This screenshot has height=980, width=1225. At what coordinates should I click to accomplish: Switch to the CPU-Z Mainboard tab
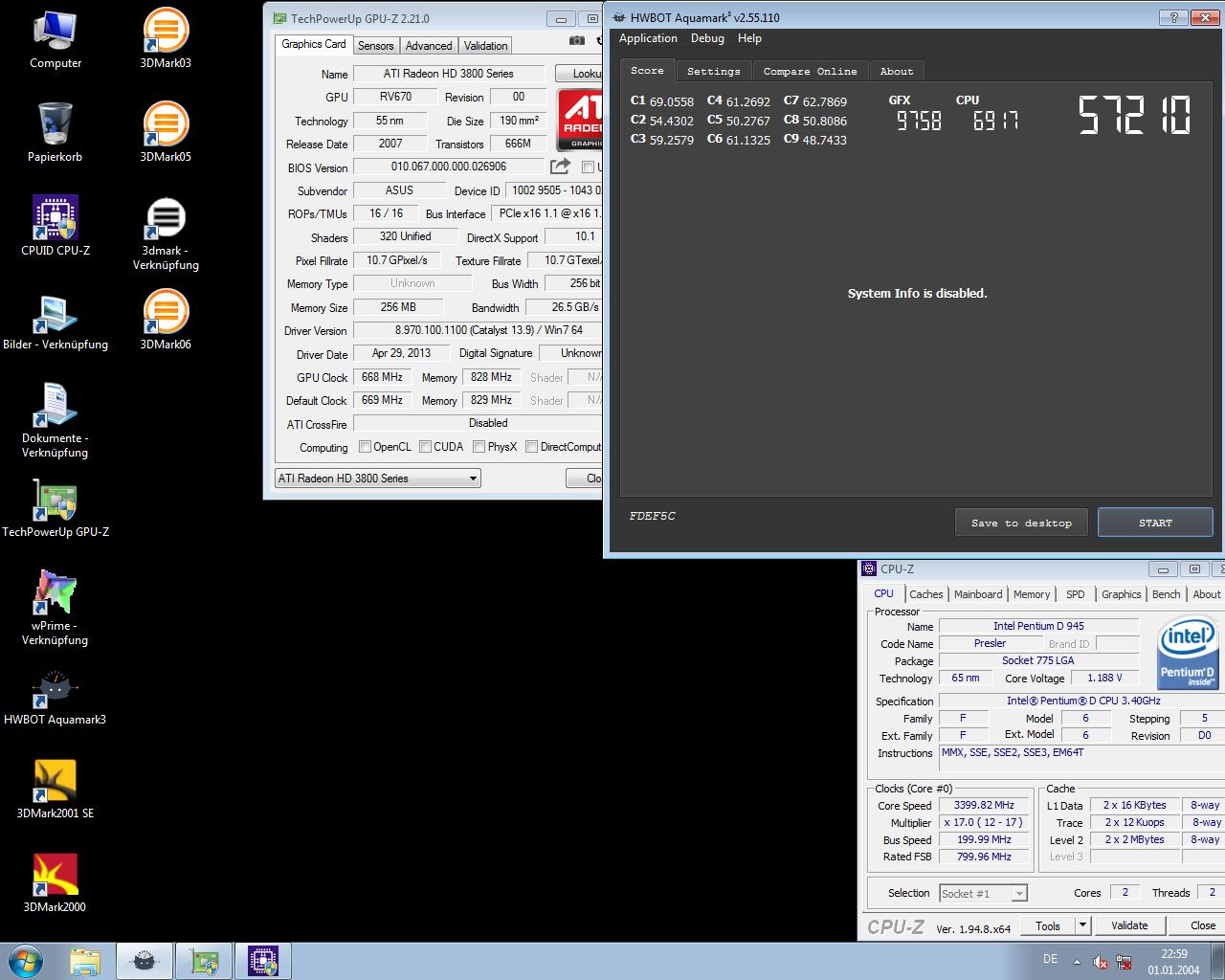(x=978, y=594)
